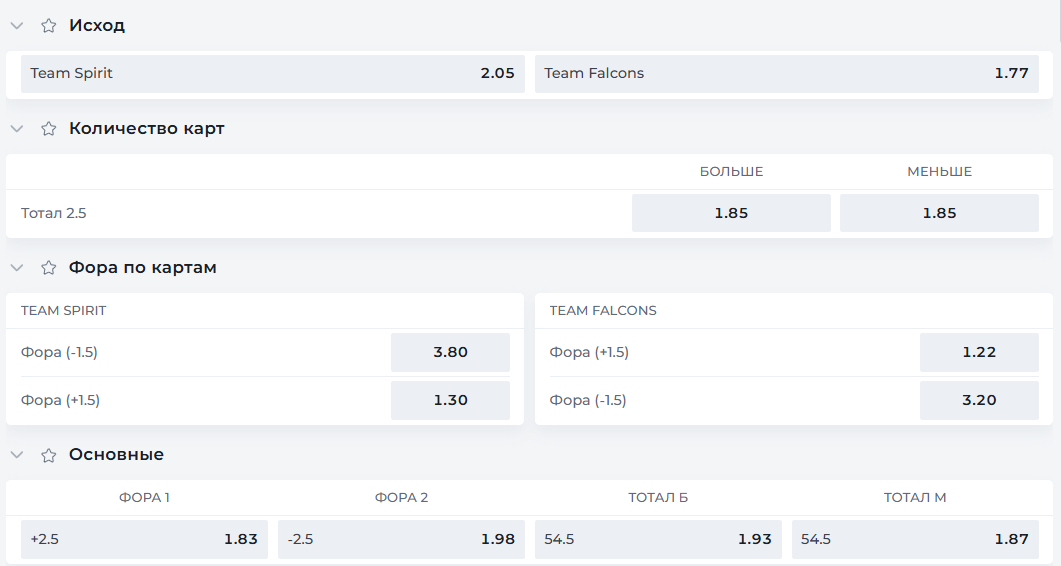
Task: Star the Количество карт market
Action: [48, 129]
